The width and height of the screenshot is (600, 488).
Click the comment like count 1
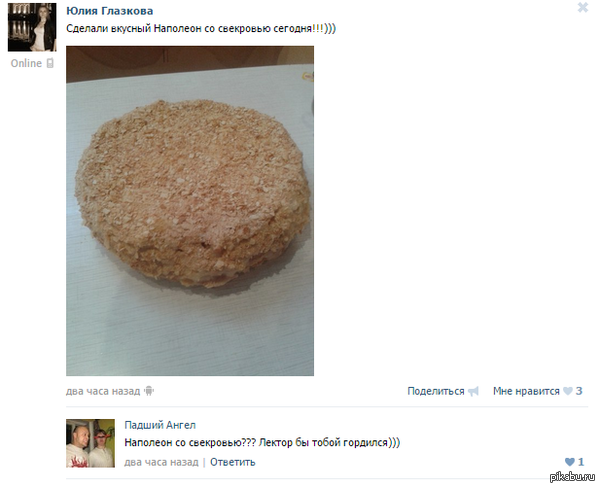pyautogui.click(x=581, y=462)
